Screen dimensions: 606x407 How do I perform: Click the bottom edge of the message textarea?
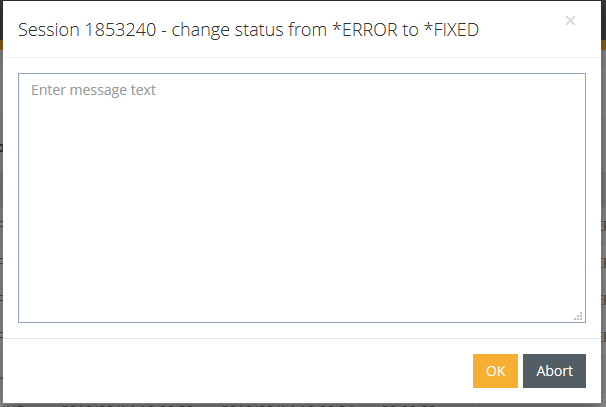pos(302,322)
